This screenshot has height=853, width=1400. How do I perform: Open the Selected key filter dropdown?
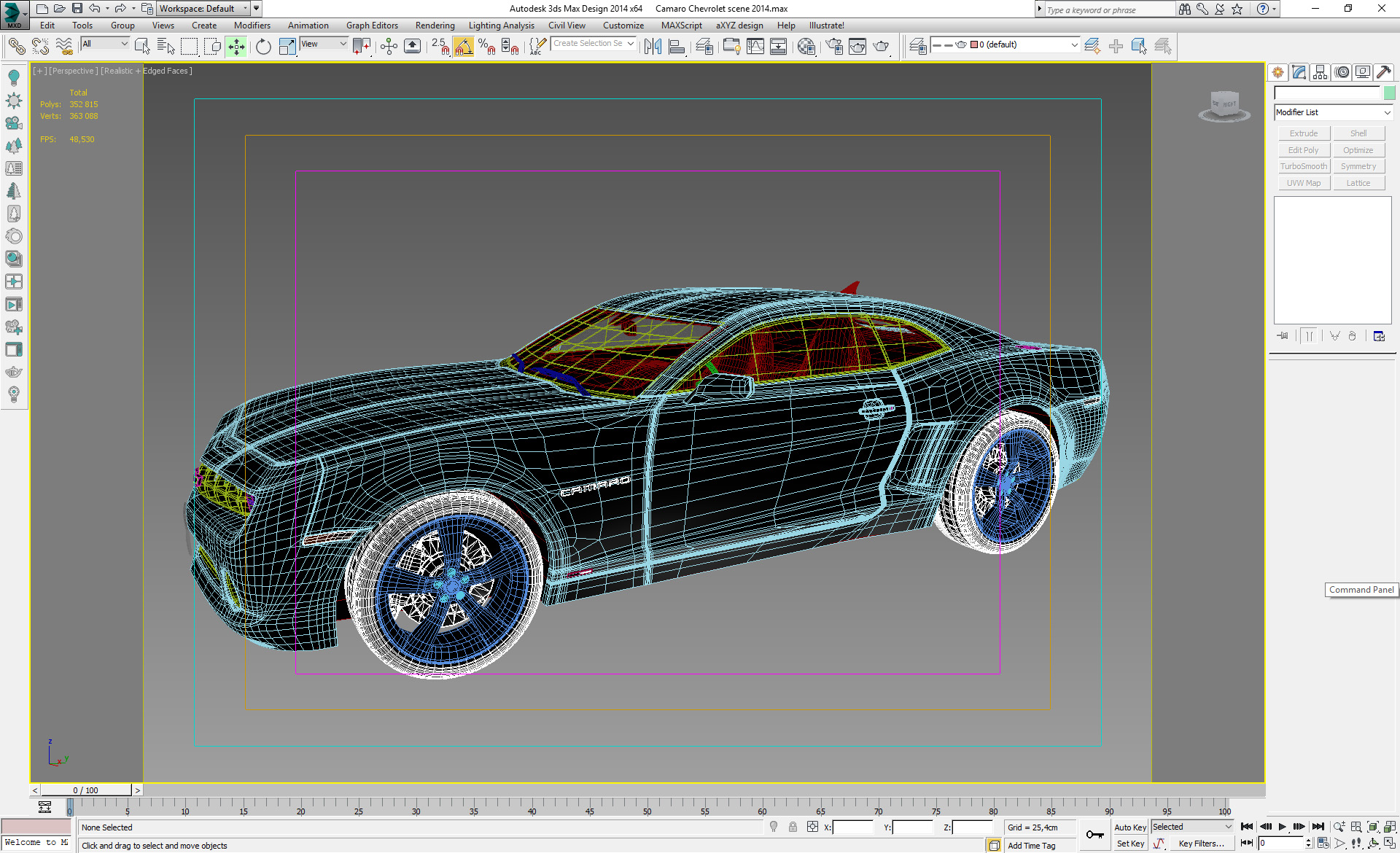pos(1192,827)
